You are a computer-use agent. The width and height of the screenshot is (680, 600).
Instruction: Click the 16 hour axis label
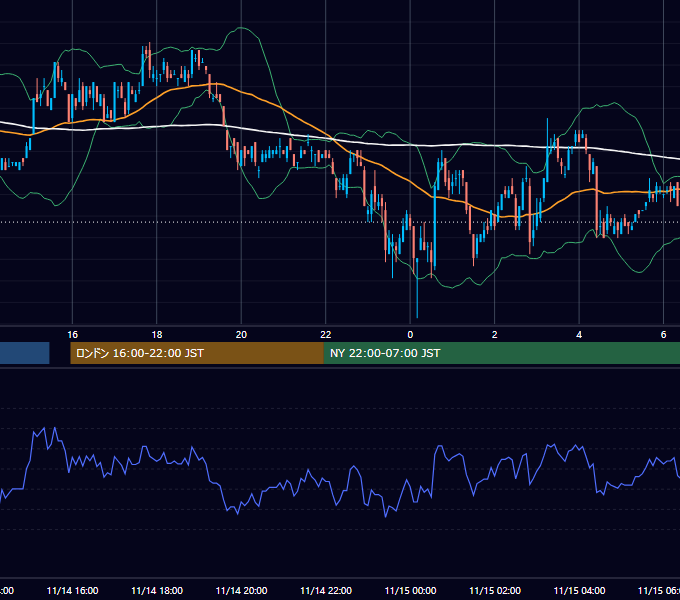pos(72,335)
